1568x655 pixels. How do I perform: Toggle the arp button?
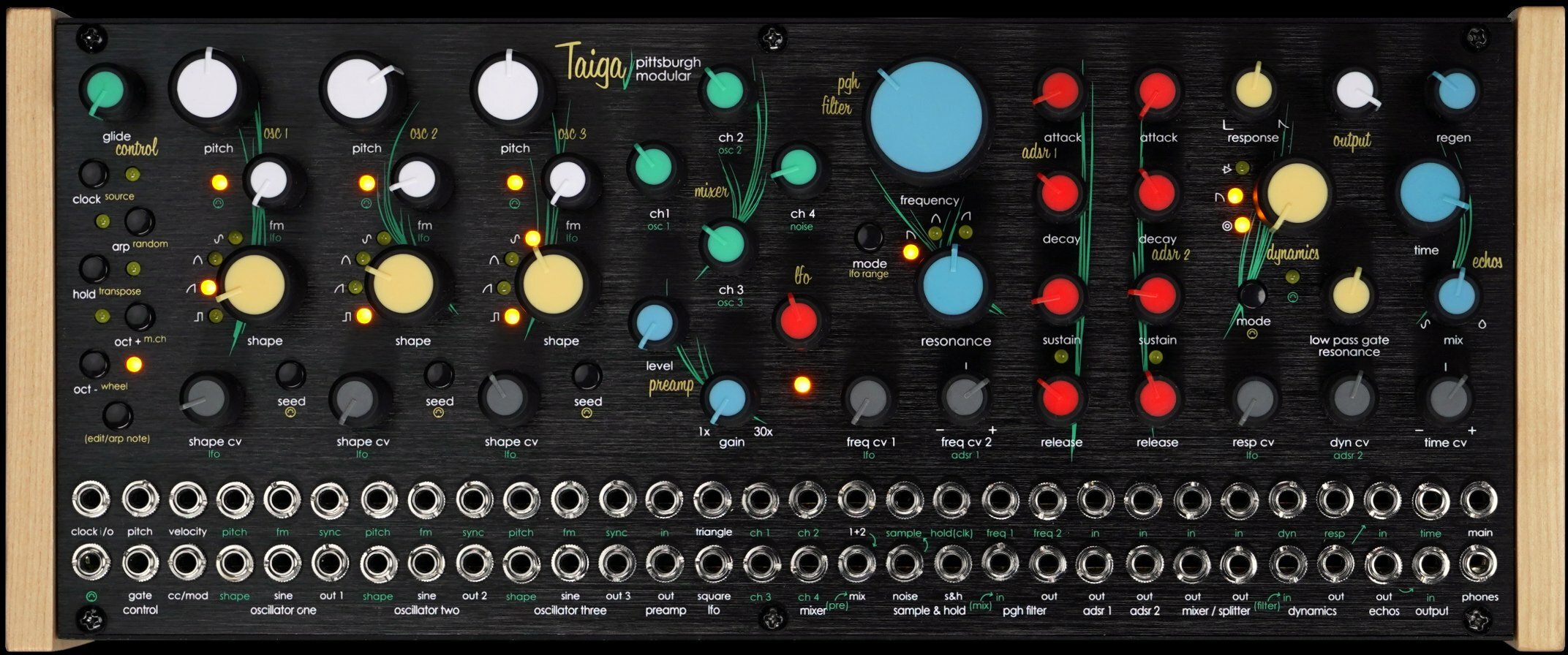pyautogui.click(x=139, y=222)
